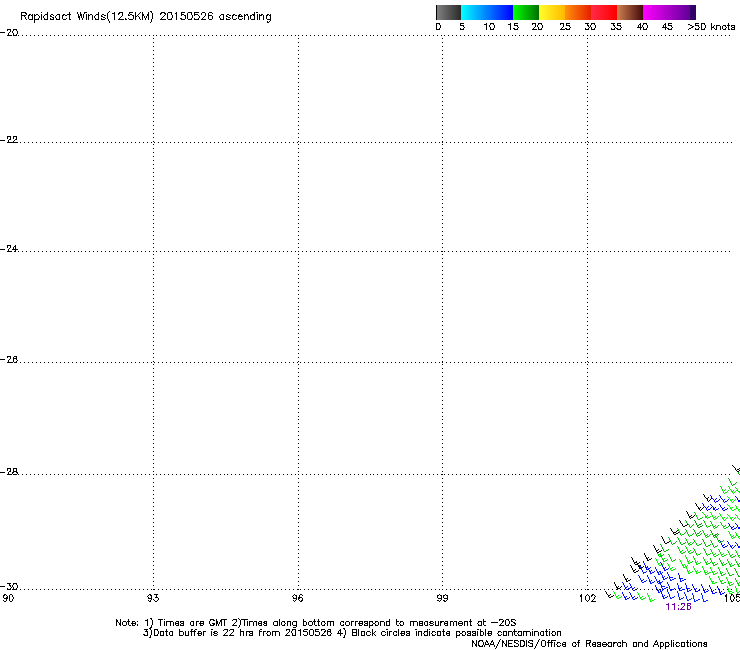Image resolution: width=740 pixels, height=650 pixels.
Task: Click the yellow 20-25 knots color band
Action: (x=552, y=12)
